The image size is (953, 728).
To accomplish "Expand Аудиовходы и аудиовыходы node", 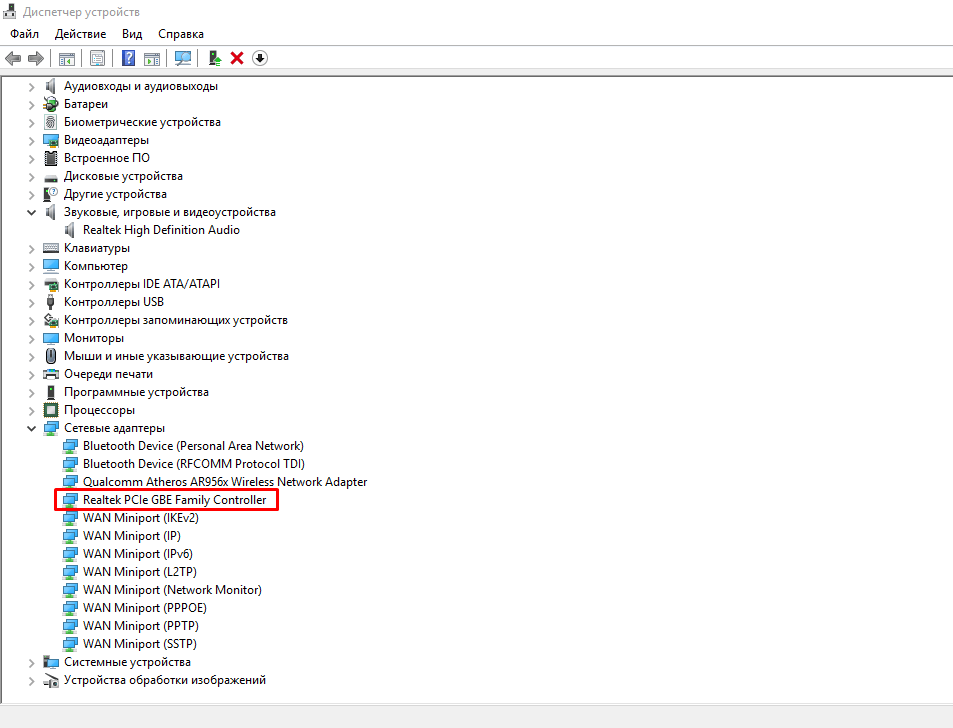I will click(32, 87).
